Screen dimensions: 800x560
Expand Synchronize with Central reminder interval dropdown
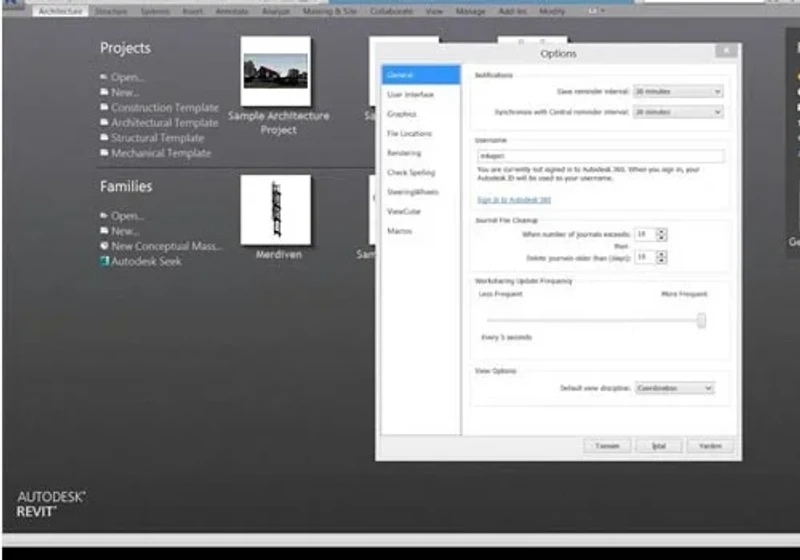pos(678,112)
